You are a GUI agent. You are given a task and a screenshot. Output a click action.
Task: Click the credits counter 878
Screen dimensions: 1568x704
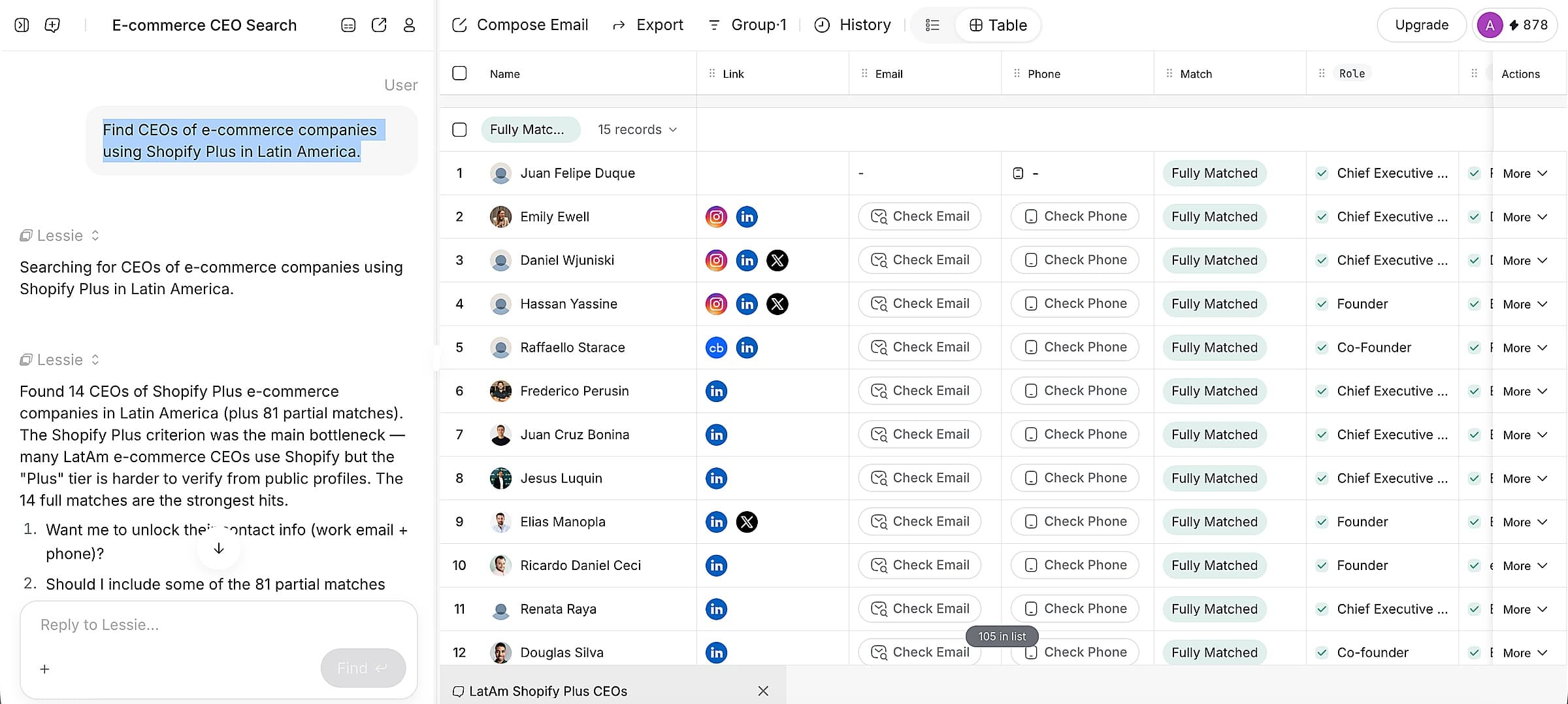(x=1528, y=25)
